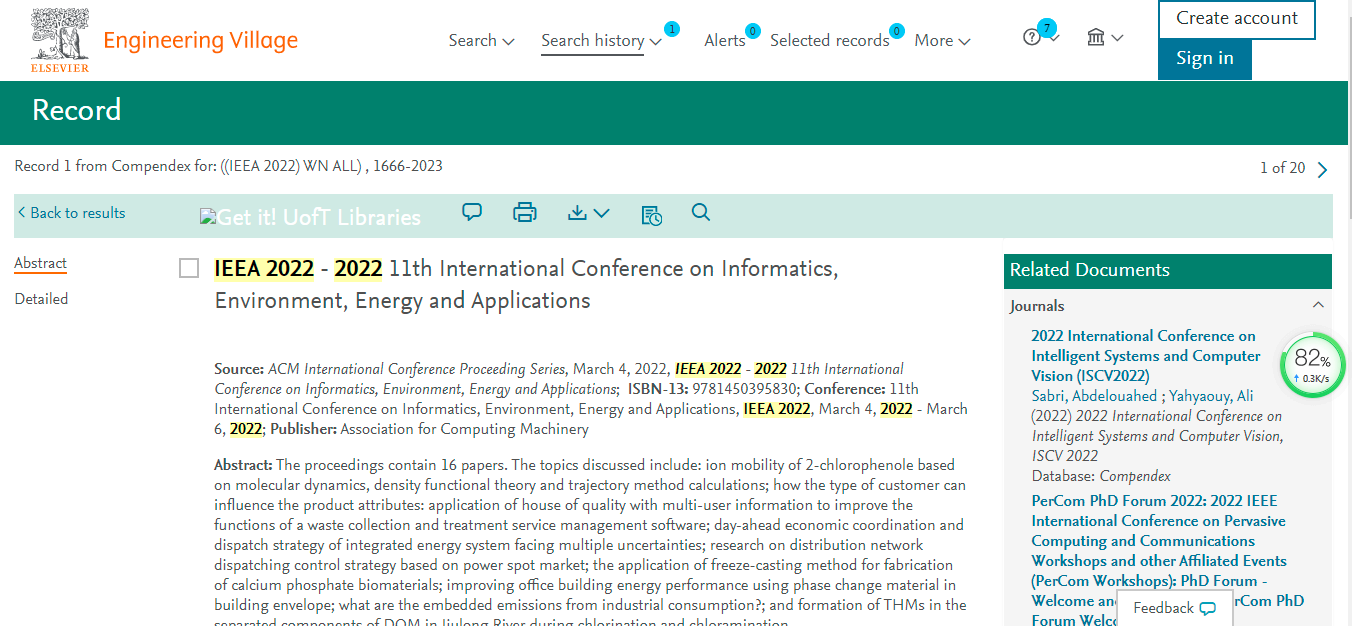
Task: Click the print record icon
Action: click(525, 212)
